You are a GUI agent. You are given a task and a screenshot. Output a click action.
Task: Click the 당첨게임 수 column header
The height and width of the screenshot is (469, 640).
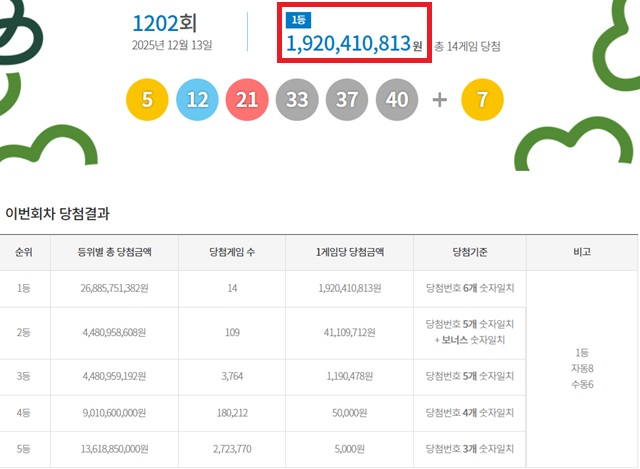[232, 252]
